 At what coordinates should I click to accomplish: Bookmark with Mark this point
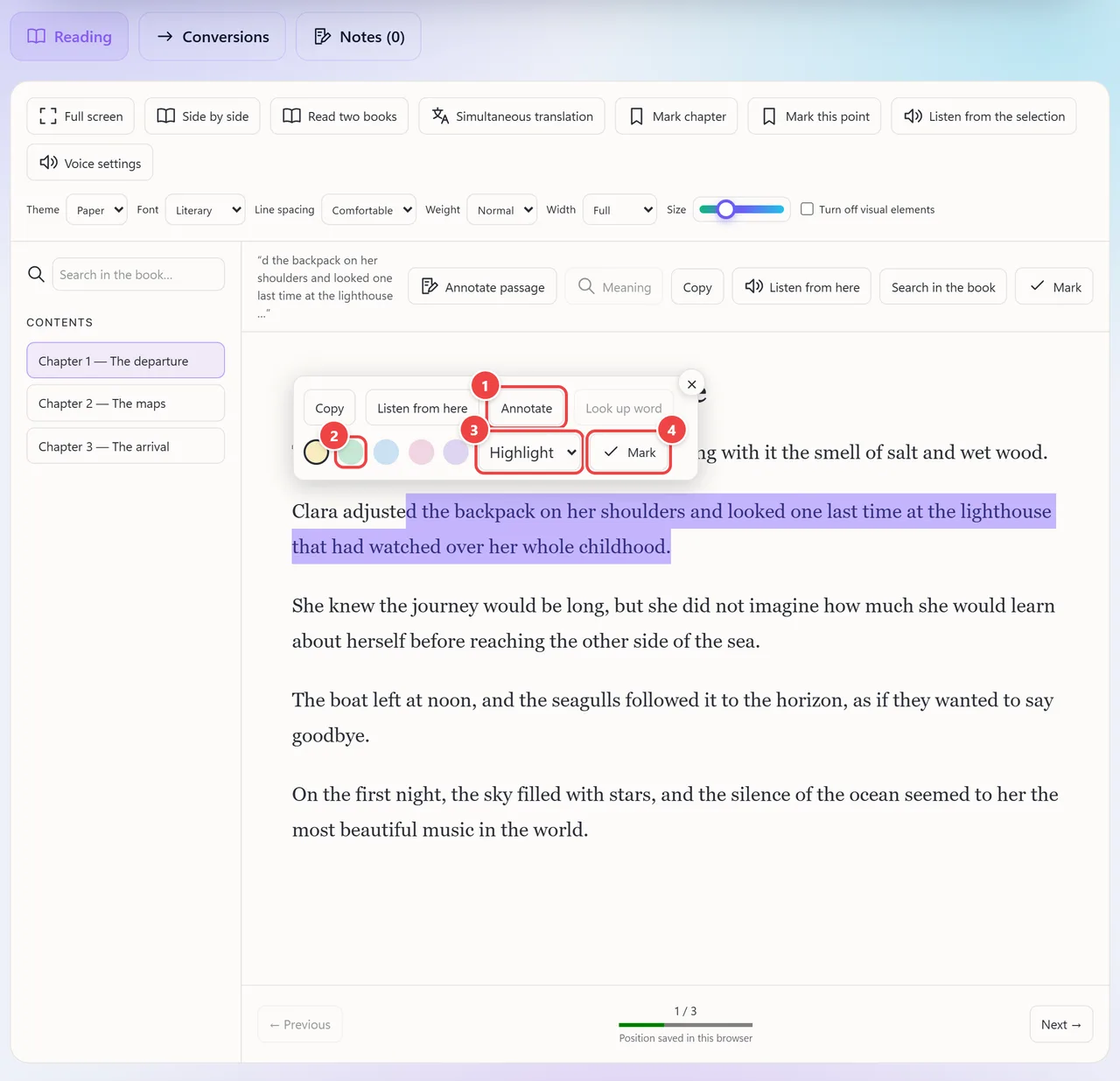[x=815, y=116]
